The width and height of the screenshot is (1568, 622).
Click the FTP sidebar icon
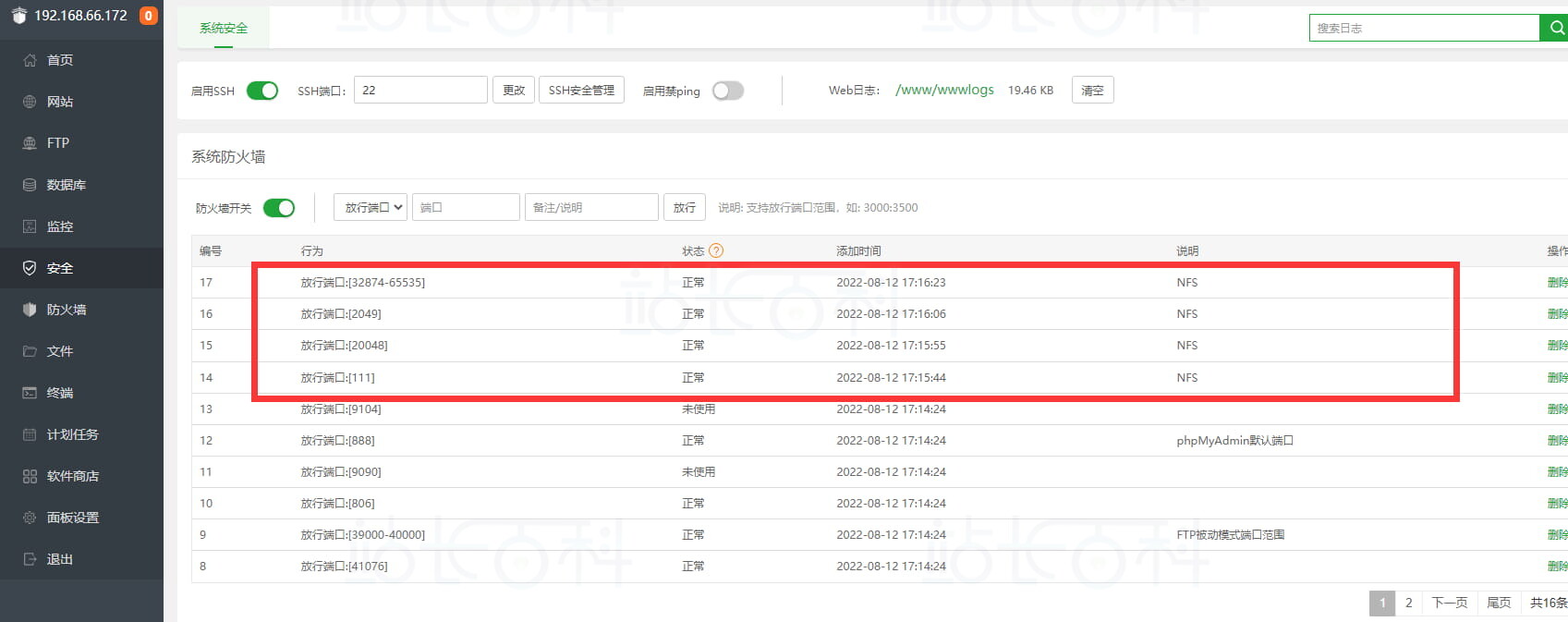(x=30, y=143)
